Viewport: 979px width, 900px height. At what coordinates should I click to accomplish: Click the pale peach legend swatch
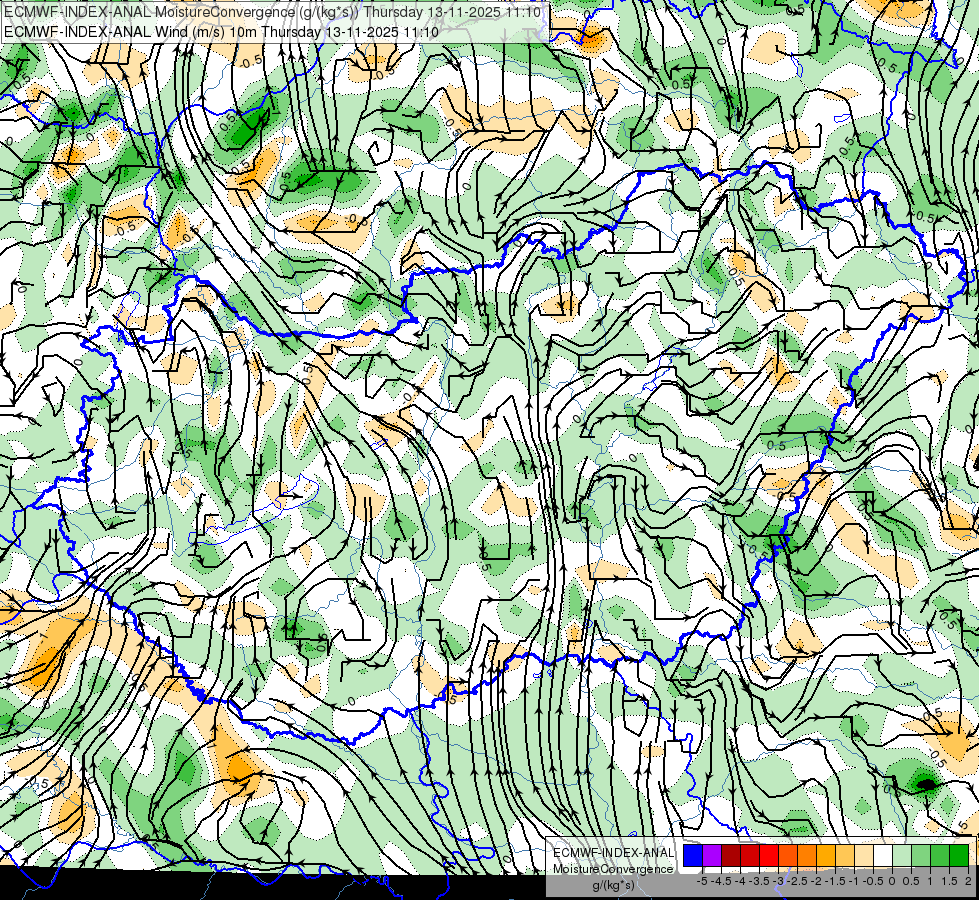(864, 855)
